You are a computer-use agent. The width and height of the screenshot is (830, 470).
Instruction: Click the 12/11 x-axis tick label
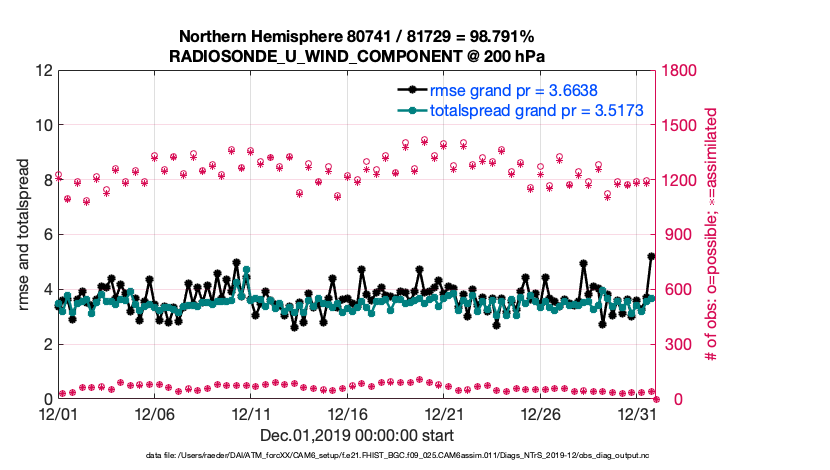tap(250, 414)
